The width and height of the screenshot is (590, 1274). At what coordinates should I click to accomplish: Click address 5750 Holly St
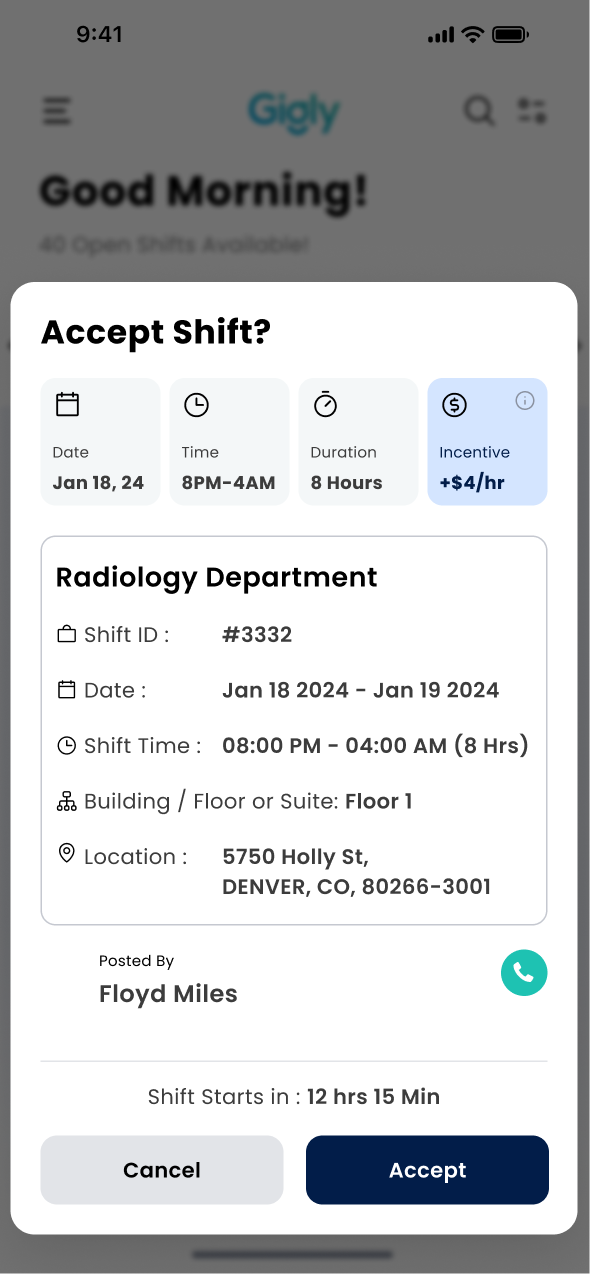point(295,857)
